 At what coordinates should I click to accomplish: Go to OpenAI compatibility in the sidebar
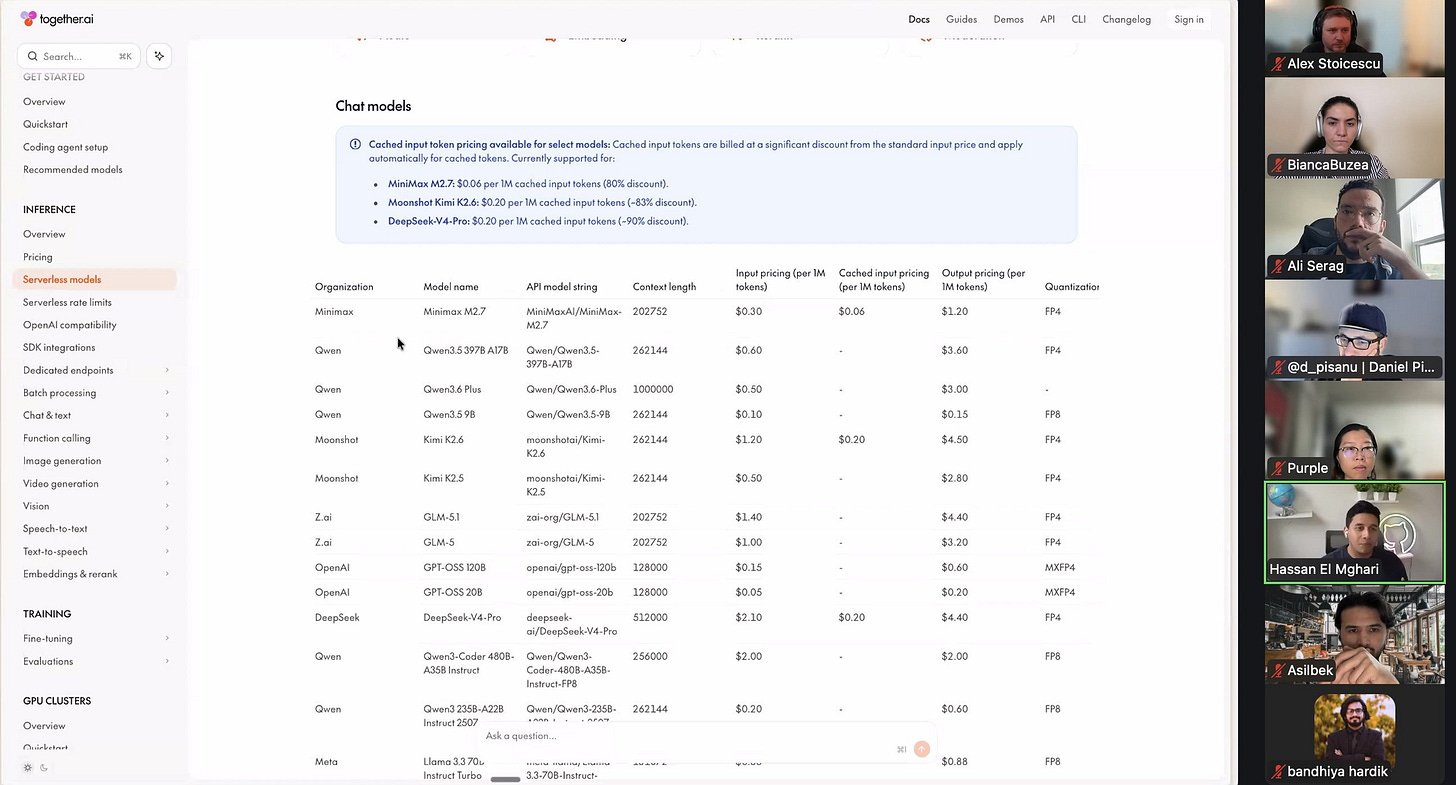[x=70, y=325]
